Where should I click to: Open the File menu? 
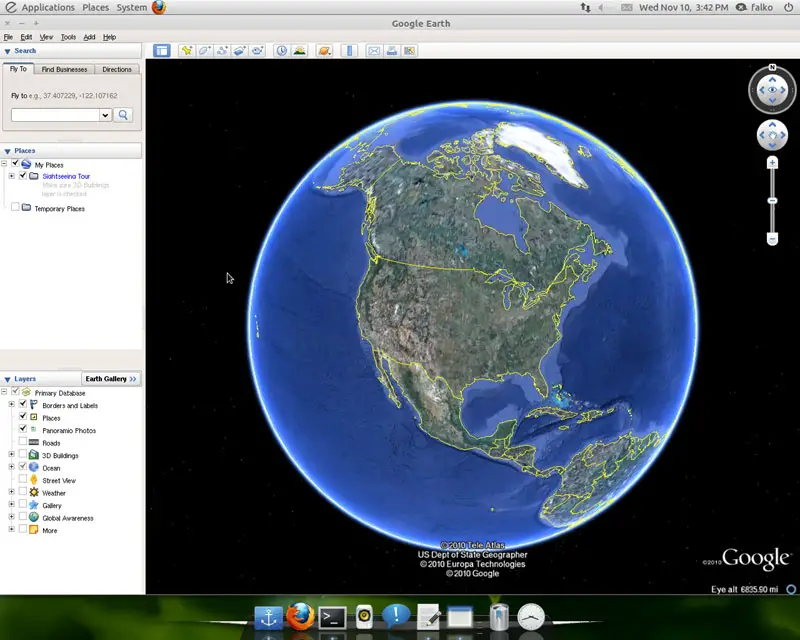coord(8,37)
